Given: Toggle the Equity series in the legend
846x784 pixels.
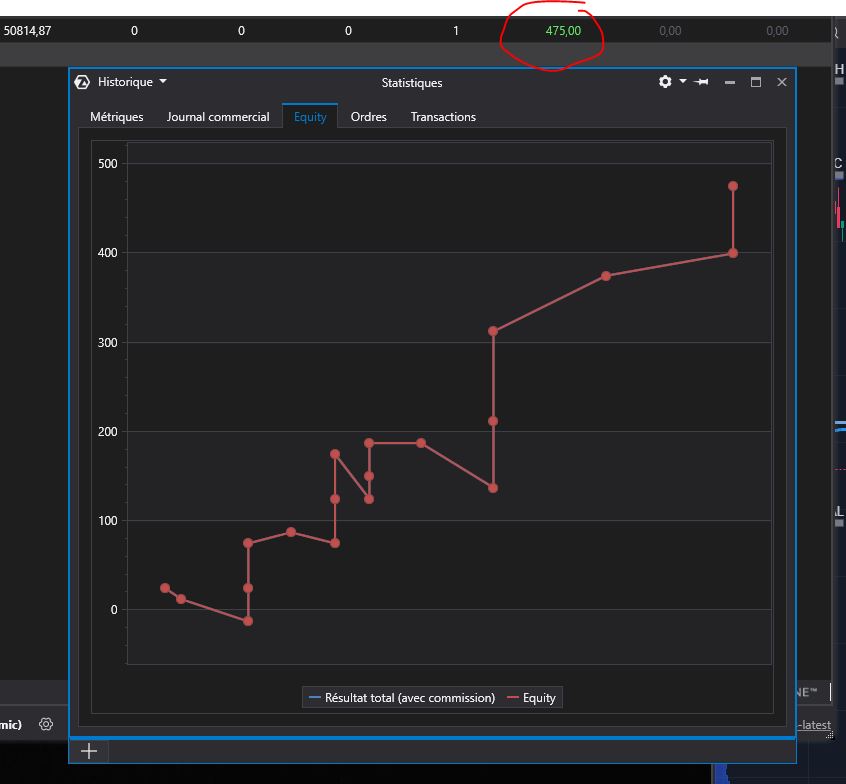Looking at the screenshot, I should pyautogui.click(x=532, y=698).
